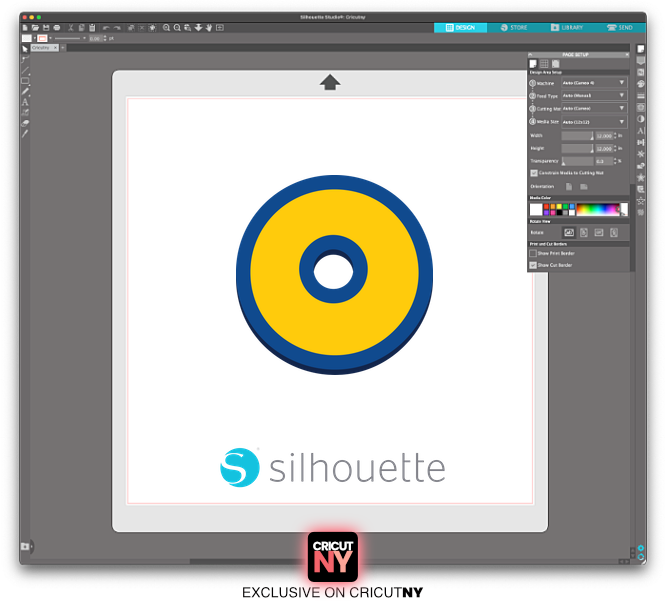Image resolution: width=665 pixels, height=604 pixels.
Task: Select the Knife tool
Action: (25, 134)
